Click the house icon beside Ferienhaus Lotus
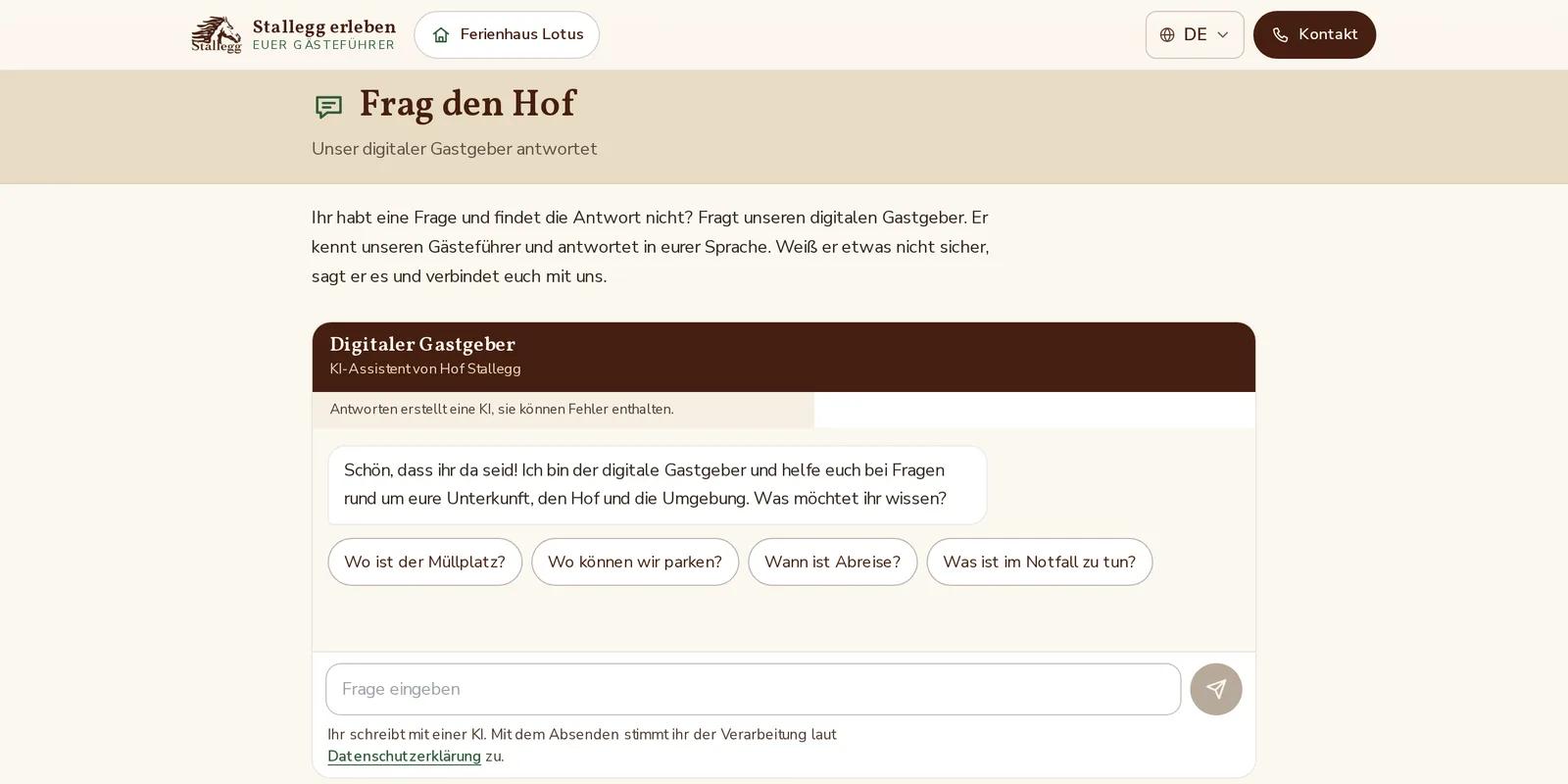The height and width of the screenshot is (784, 1568). click(441, 35)
